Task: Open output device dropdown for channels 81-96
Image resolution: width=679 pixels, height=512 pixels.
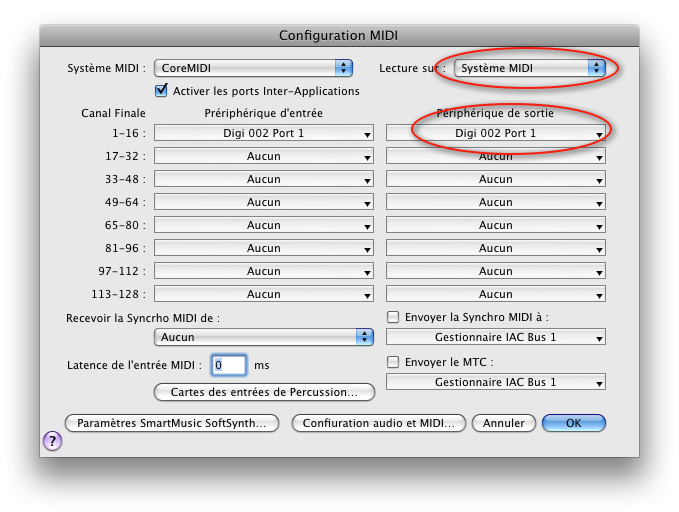Action: [x=496, y=248]
